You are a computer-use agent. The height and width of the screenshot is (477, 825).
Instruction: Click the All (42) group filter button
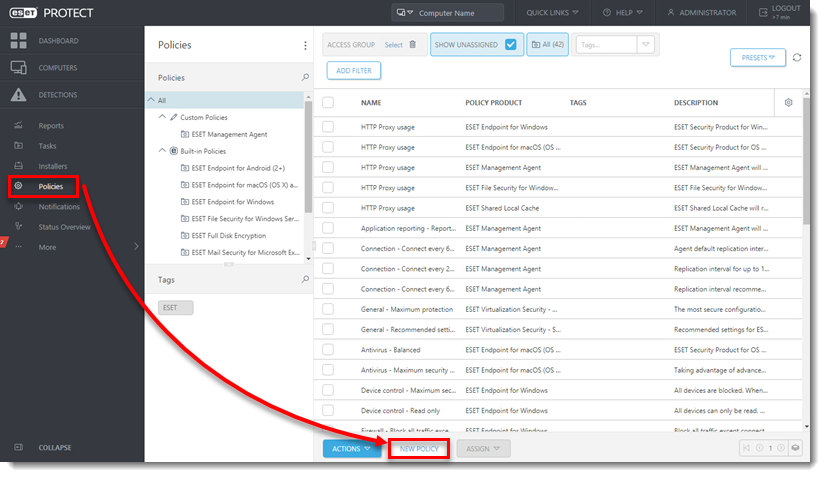tap(547, 45)
